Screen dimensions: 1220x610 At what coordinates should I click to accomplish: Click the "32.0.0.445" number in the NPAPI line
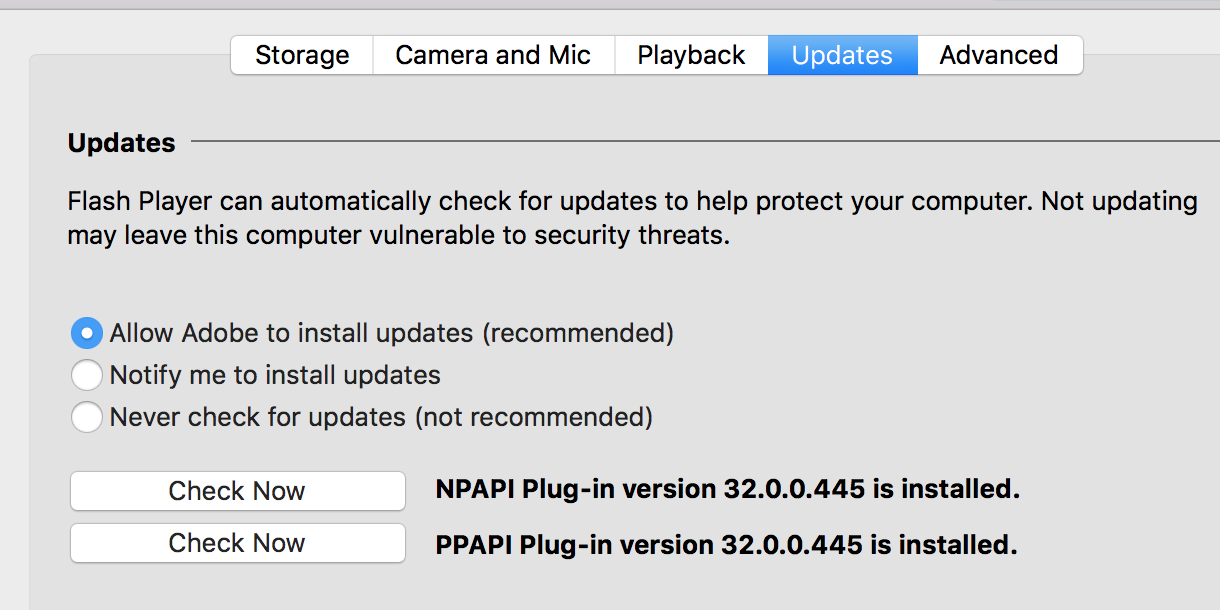point(791,490)
